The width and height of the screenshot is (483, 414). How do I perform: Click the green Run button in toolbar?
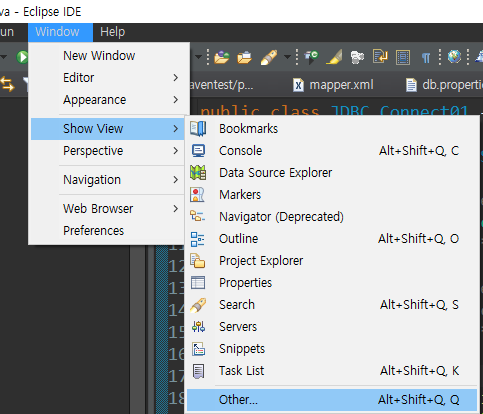pyautogui.click(x=22, y=57)
